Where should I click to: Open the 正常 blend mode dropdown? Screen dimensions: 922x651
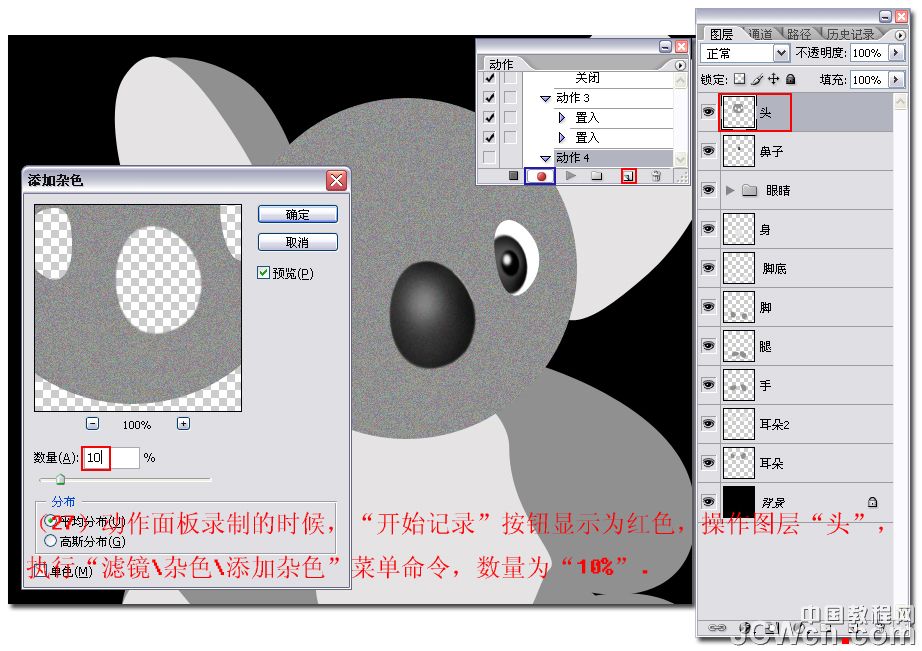coord(781,53)
